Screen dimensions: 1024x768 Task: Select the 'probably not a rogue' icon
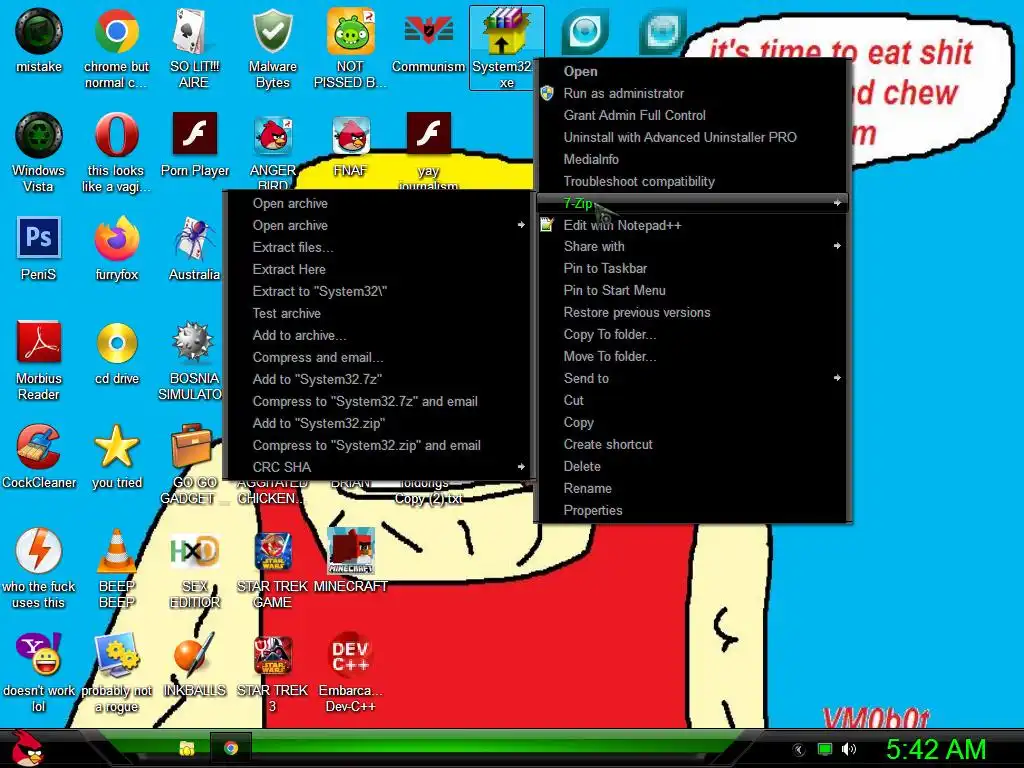pos(116,654)
